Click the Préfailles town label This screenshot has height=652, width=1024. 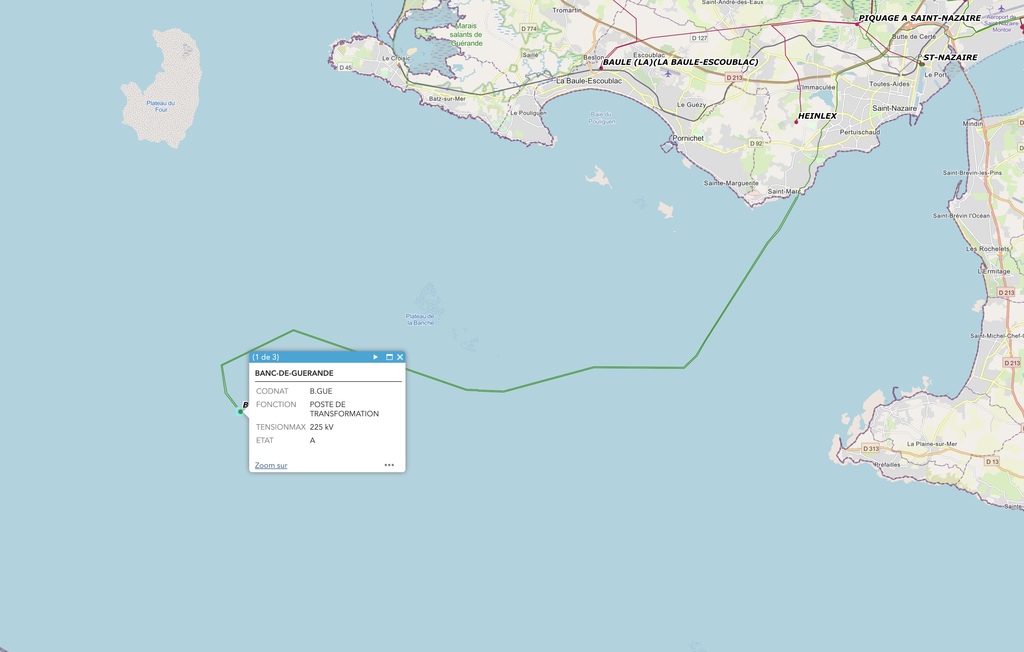pos(887,465)
